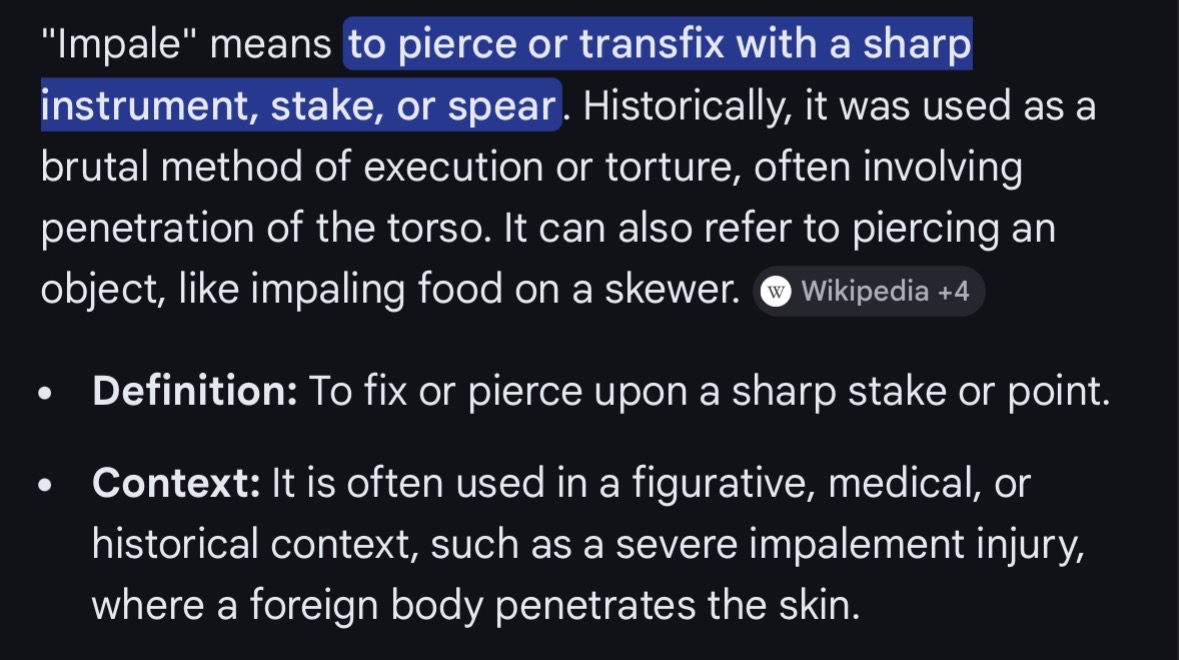The image size is (1179, 660).
Task: Click the bold "Definition:" label
Action: tap(195, 392)
